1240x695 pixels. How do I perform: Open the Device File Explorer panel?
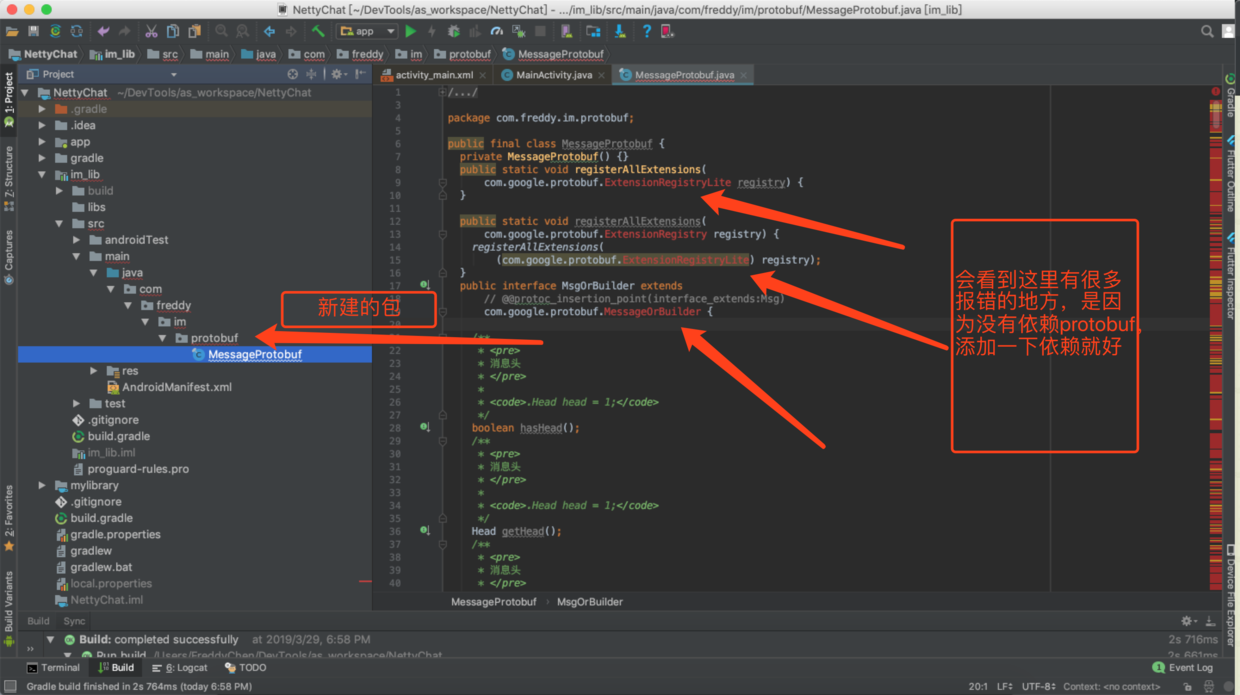pos(1232,584)
